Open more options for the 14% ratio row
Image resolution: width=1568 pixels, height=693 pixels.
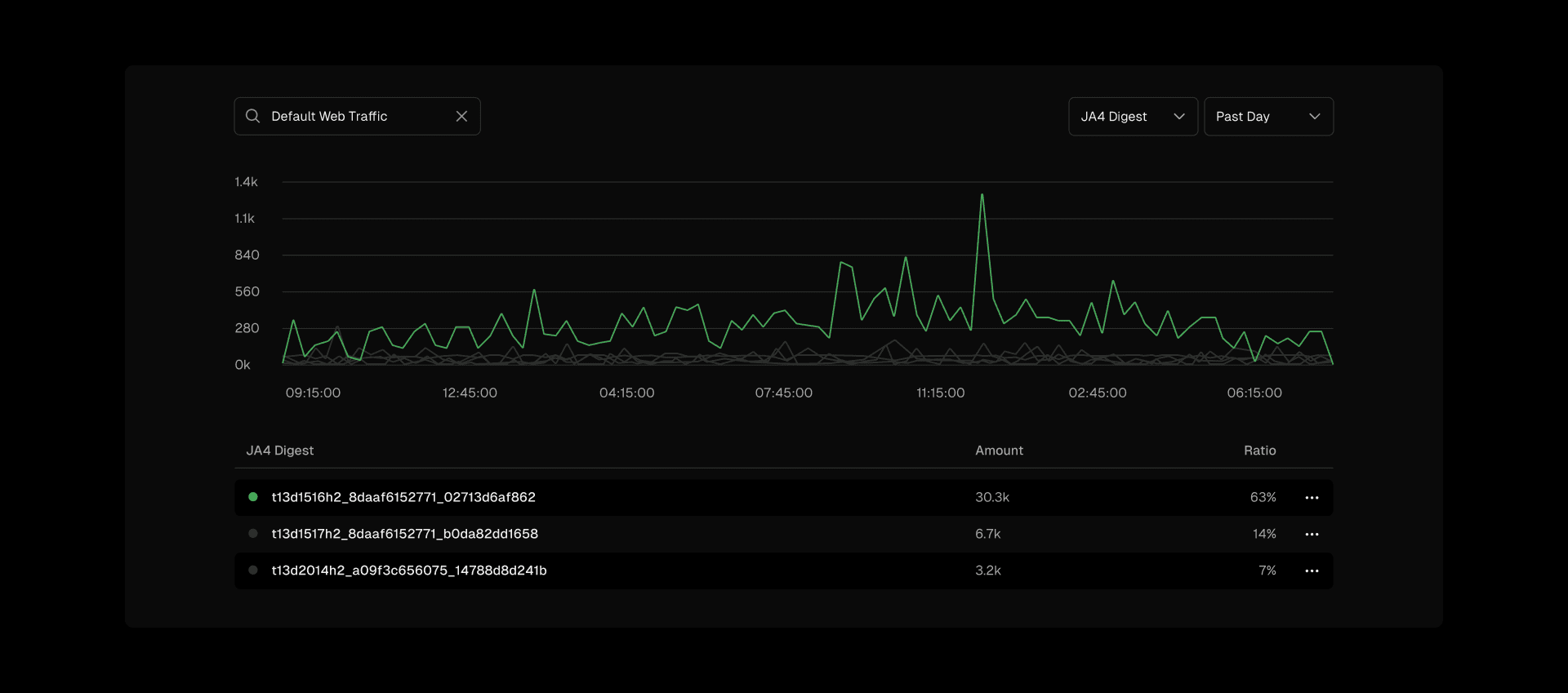(1312, 535)
